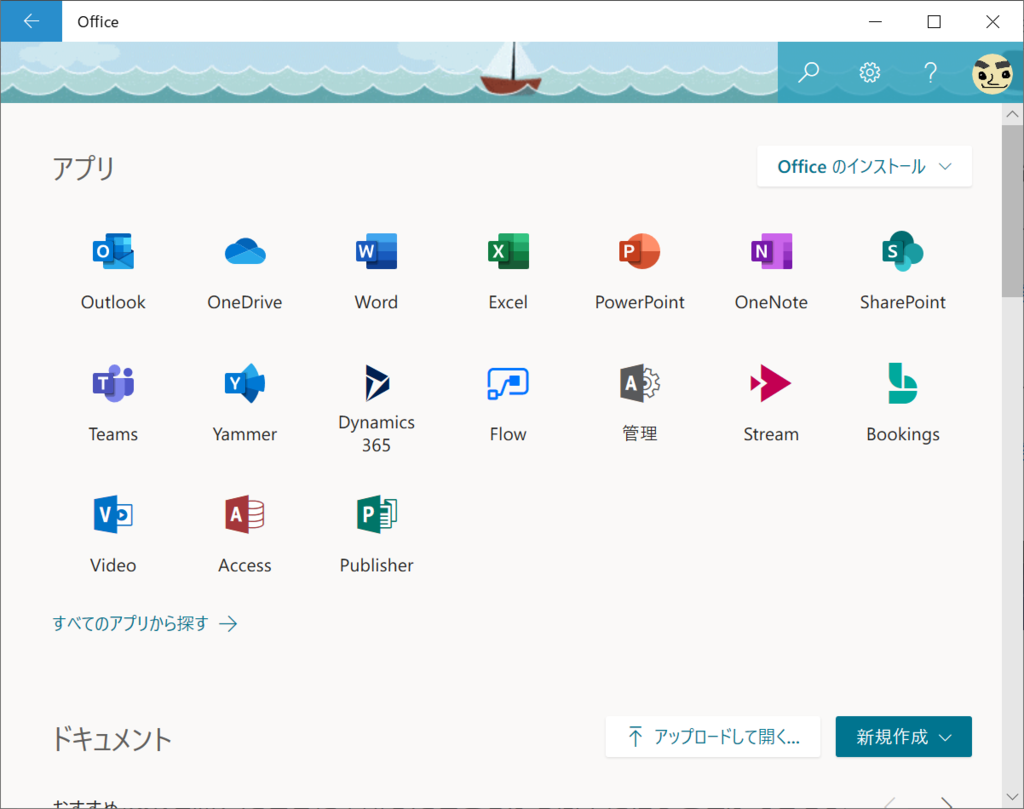The height and width of the screenshot is (809, 1024).
Task: Open the Access app
Action: [245, 535]
